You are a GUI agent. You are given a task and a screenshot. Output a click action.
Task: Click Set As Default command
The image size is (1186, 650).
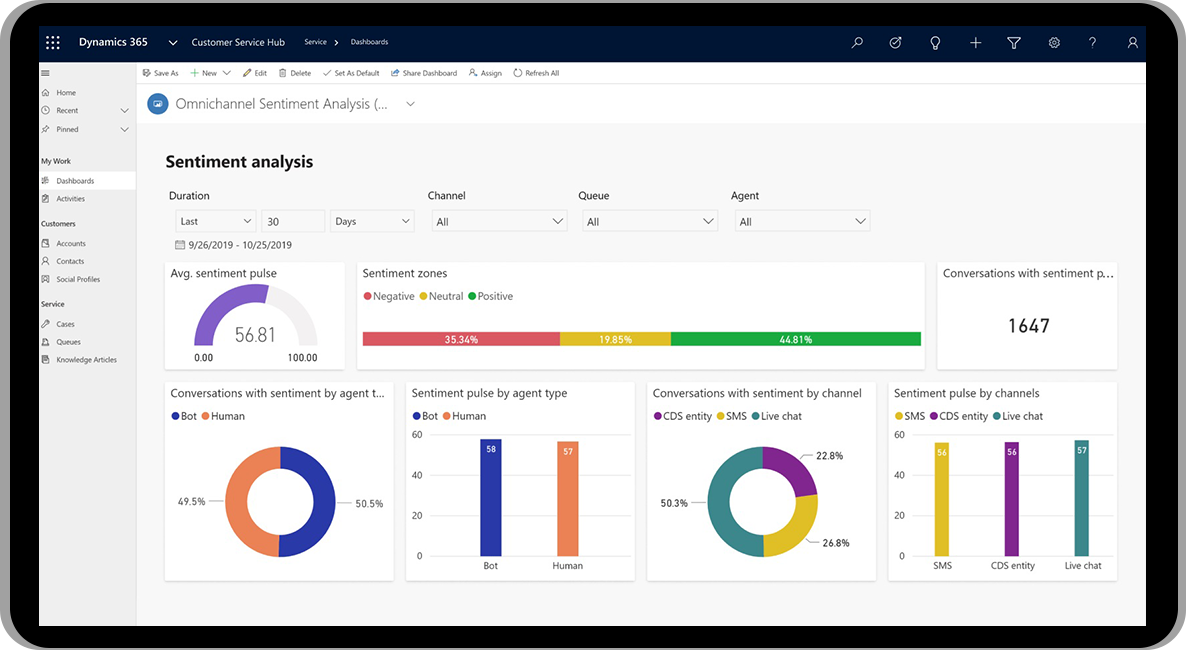coord(351,73)
